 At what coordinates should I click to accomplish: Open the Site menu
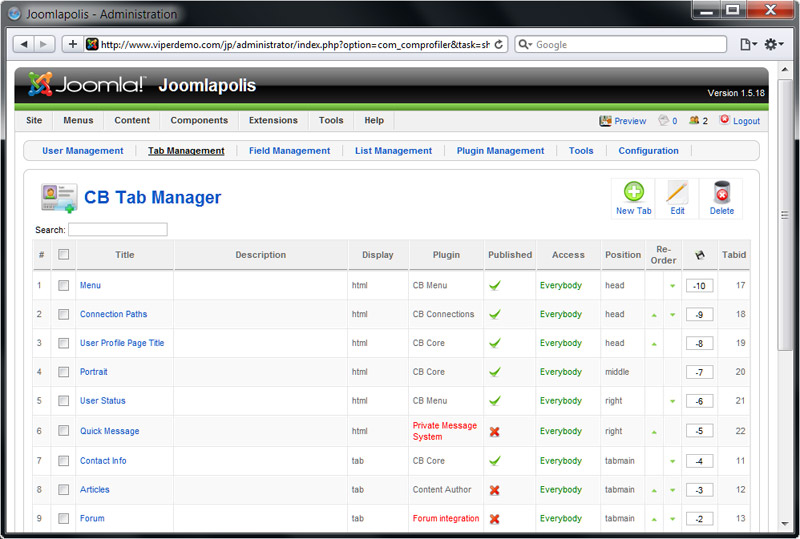(34, 120)
